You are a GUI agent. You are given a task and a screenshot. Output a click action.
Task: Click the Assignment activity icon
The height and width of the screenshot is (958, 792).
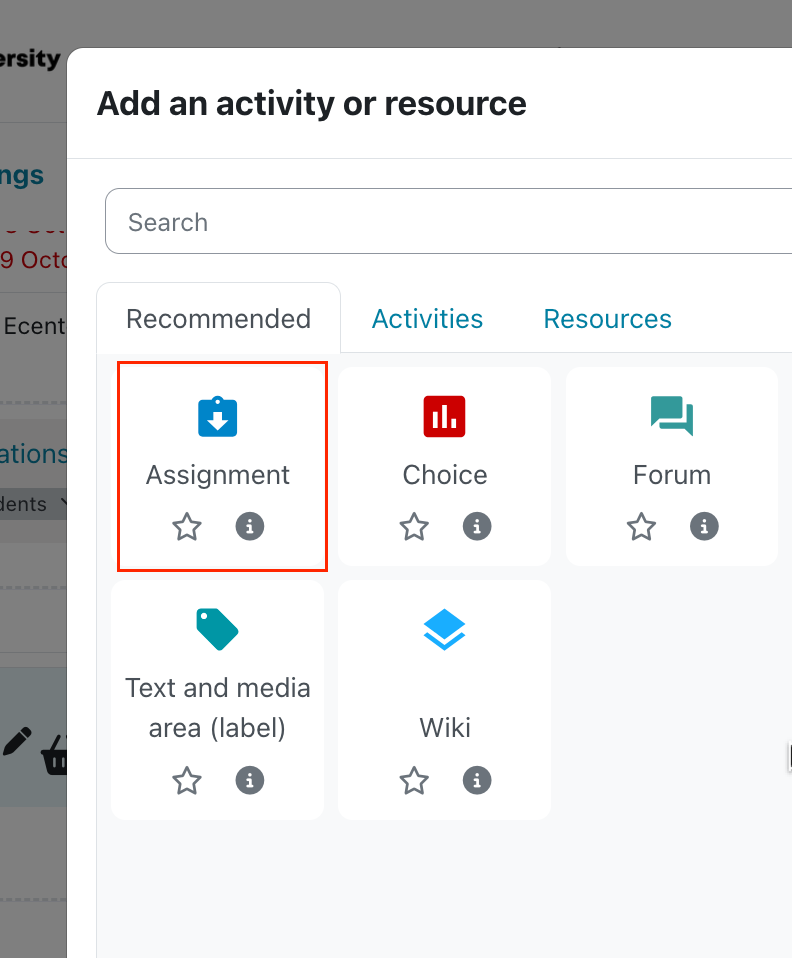tap(217, 417)
